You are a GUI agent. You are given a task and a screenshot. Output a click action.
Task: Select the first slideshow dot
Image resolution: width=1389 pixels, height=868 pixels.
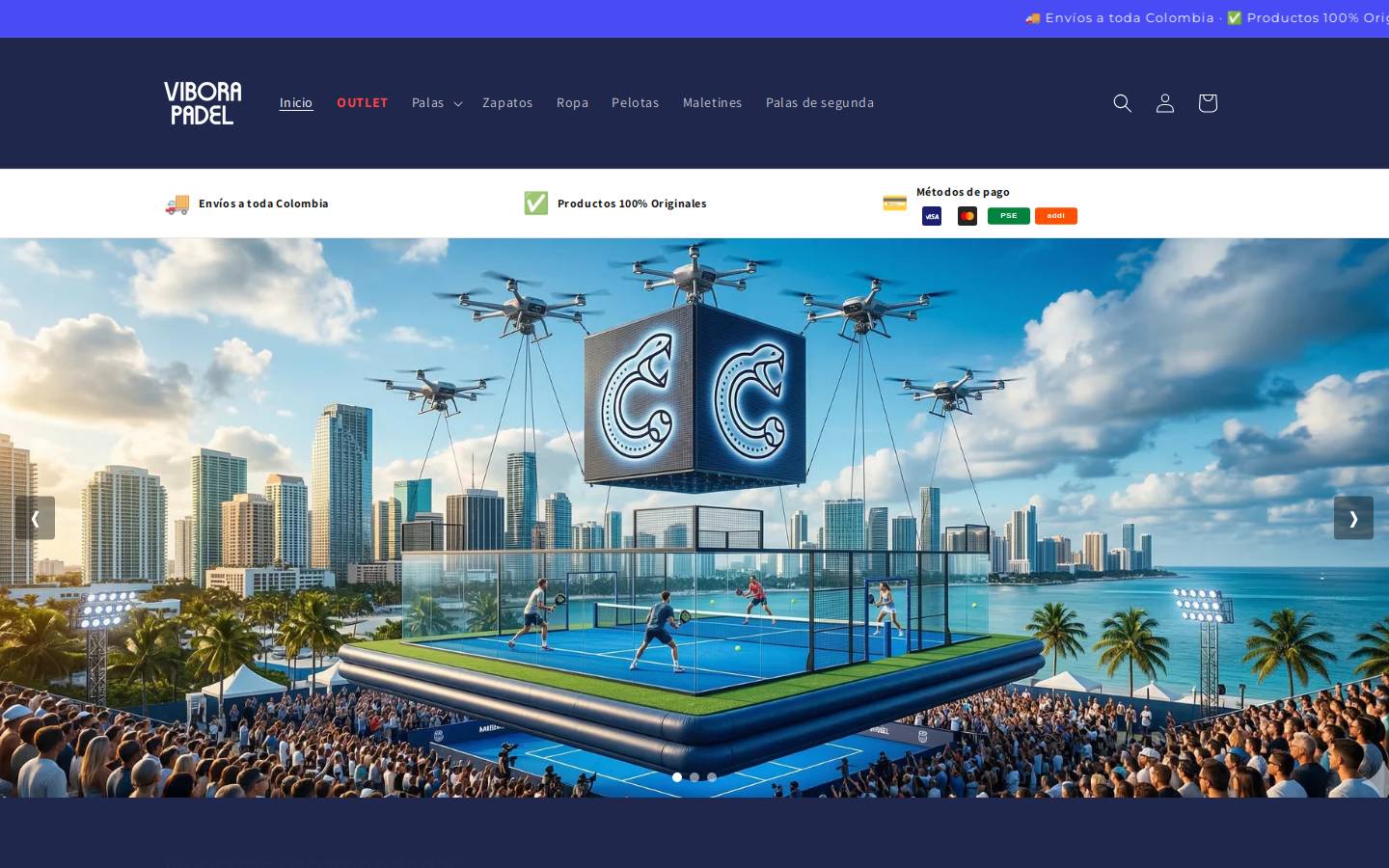coord(677,777)
